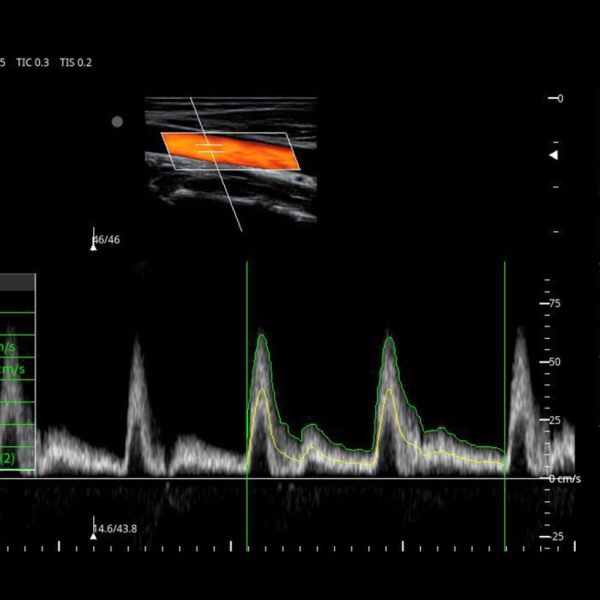This screenshot has height=600, width=600.
Task: Click the TIS 0.2 indicator
Action: (x=76, y=62)
